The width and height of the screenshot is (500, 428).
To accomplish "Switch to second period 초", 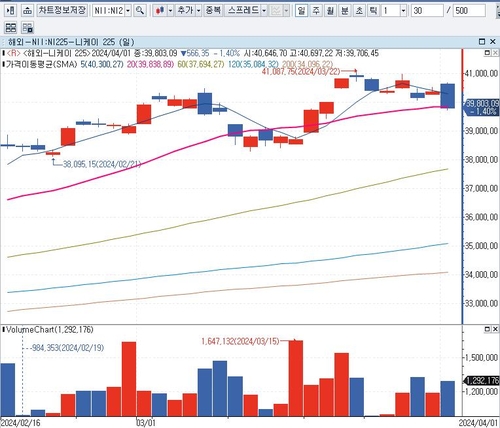I will [359, 11].
